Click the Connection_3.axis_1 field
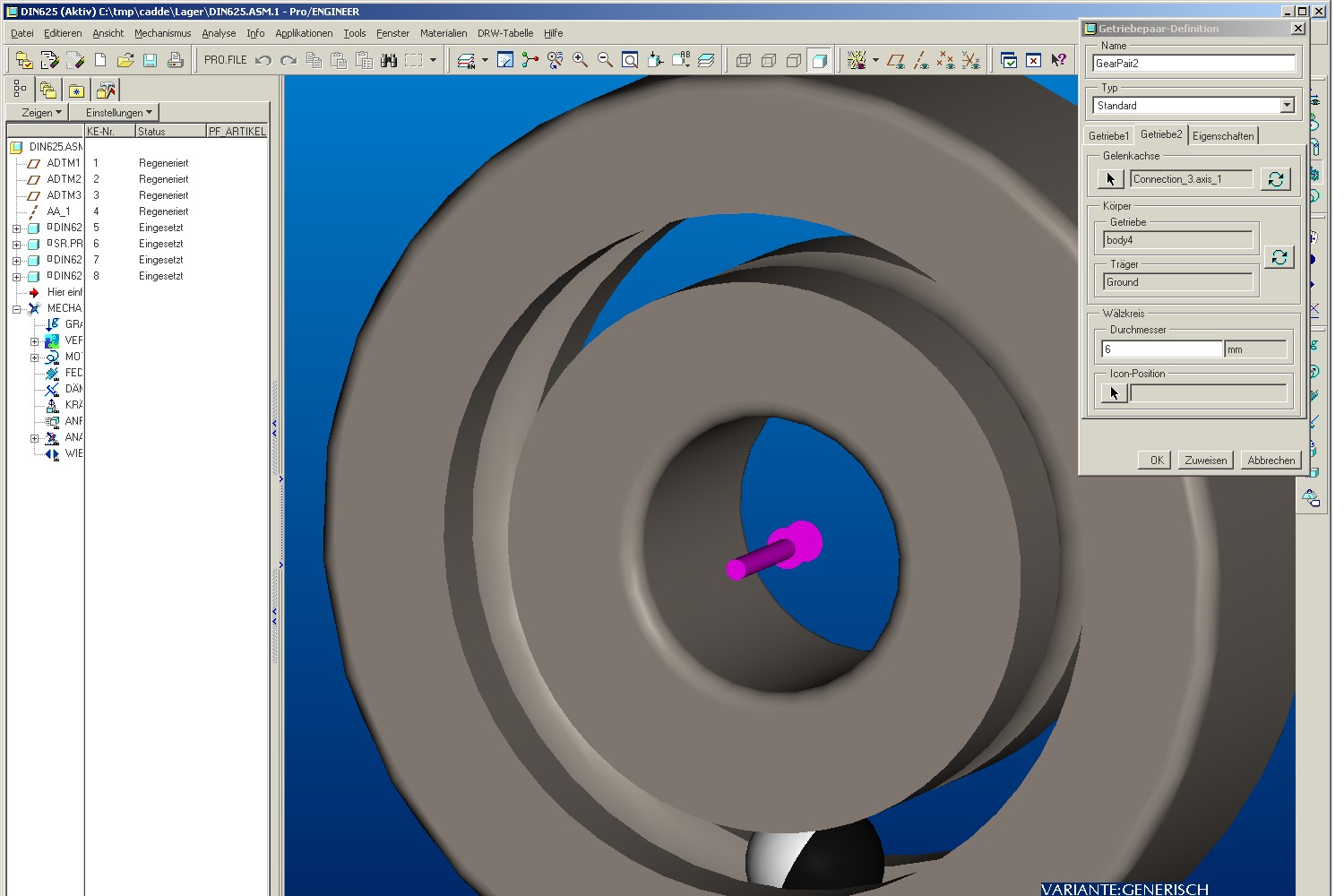1344x896 pixels. point(1191,179)
